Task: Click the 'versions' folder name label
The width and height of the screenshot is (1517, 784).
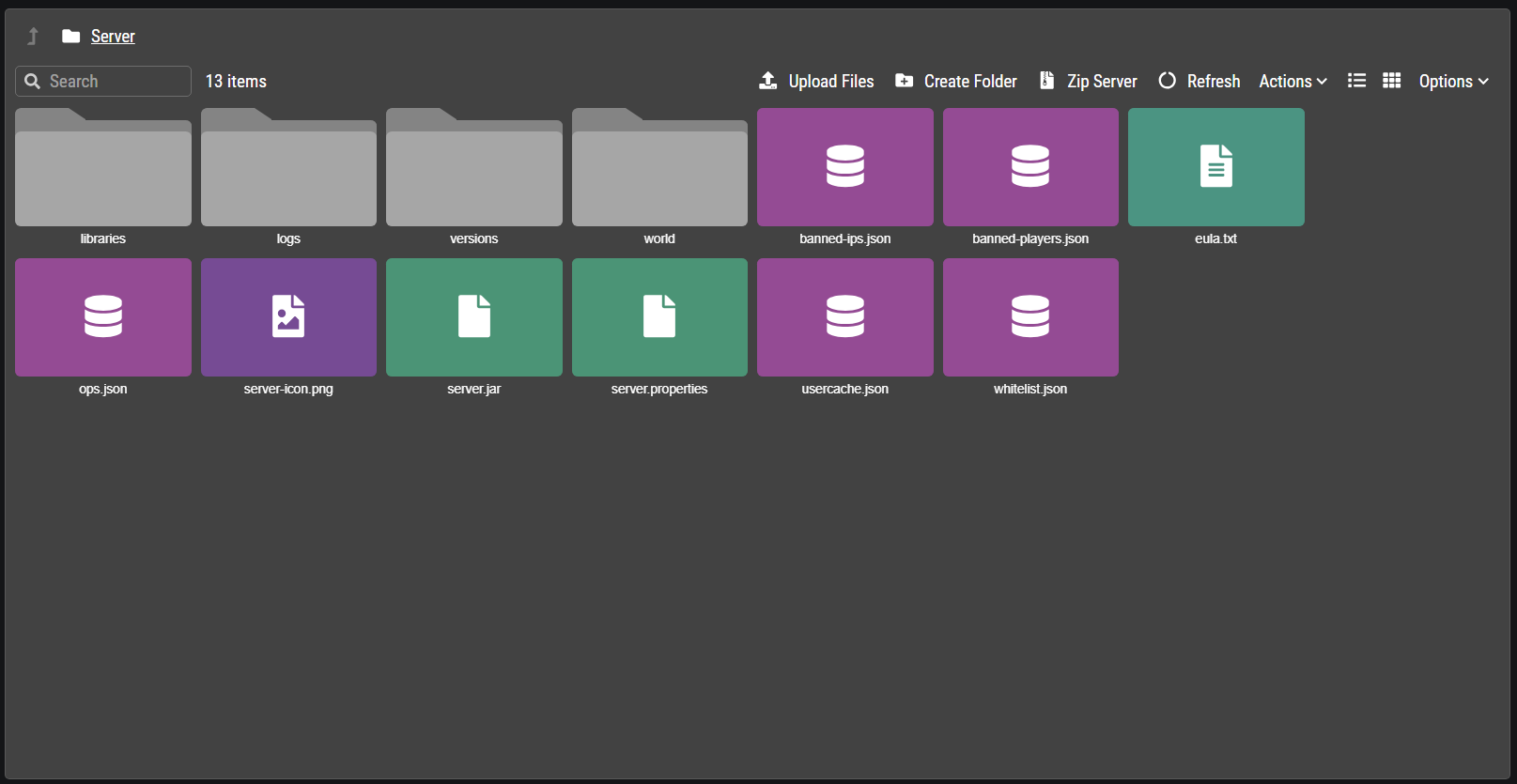Action: click(474, 238)
